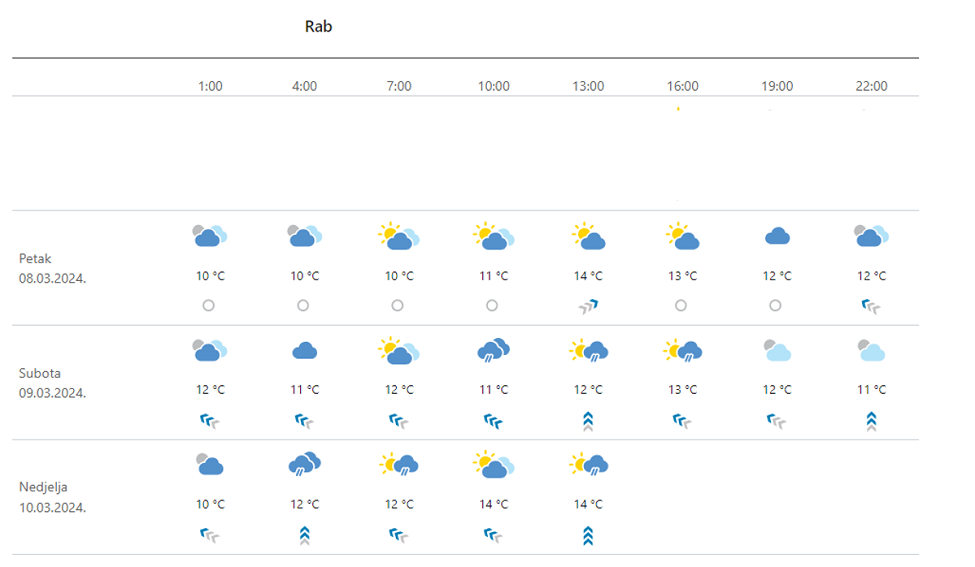Viewport: 975px width, 567px height.
Task: Click the solid cloud icon at Subota 4:00
Action: pos(304,351)
